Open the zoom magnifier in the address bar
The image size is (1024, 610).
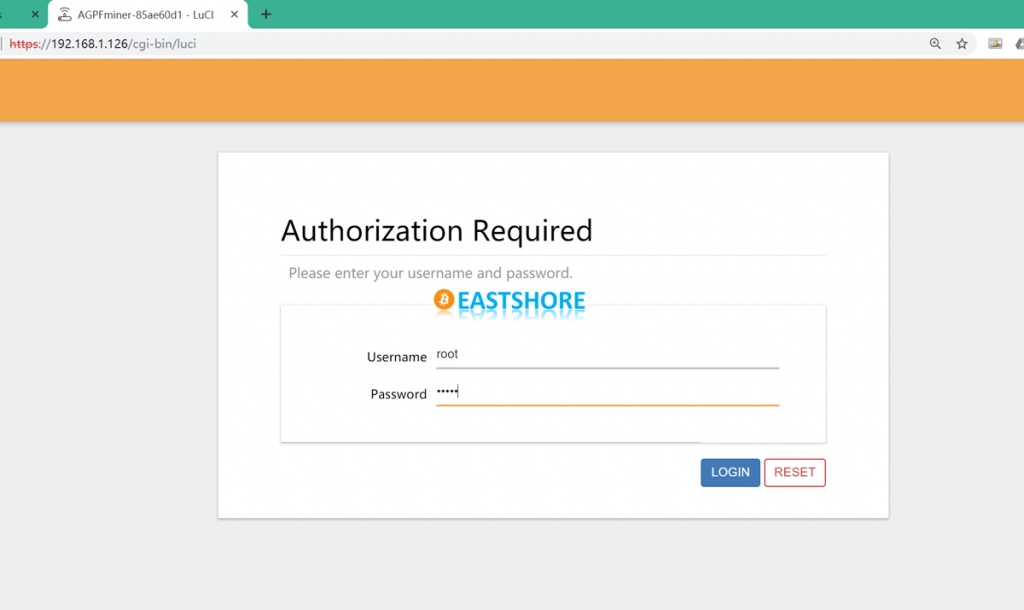935,44
